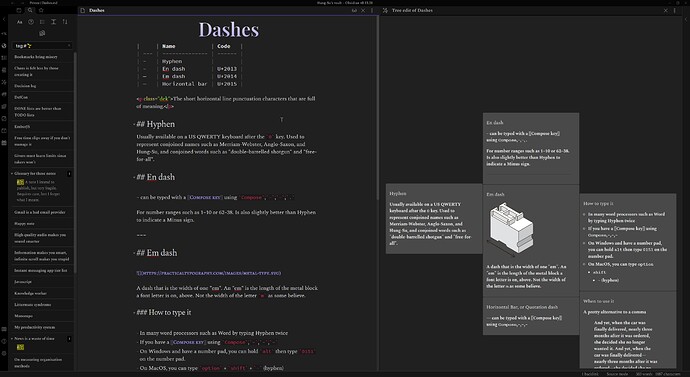
Task: Open the file explorer tab icon
Action: 19,10
